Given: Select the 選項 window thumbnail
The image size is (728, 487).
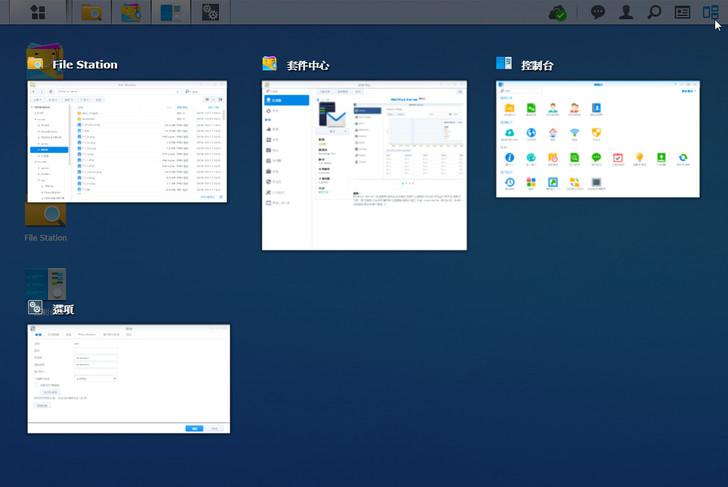Looking at the screenshot, I should 128,378.
